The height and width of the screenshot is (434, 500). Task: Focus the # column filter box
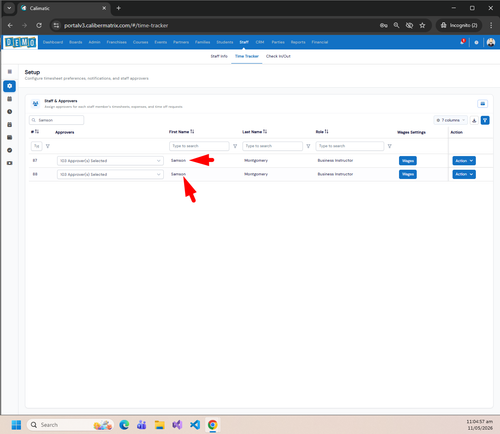pos(37,146)
